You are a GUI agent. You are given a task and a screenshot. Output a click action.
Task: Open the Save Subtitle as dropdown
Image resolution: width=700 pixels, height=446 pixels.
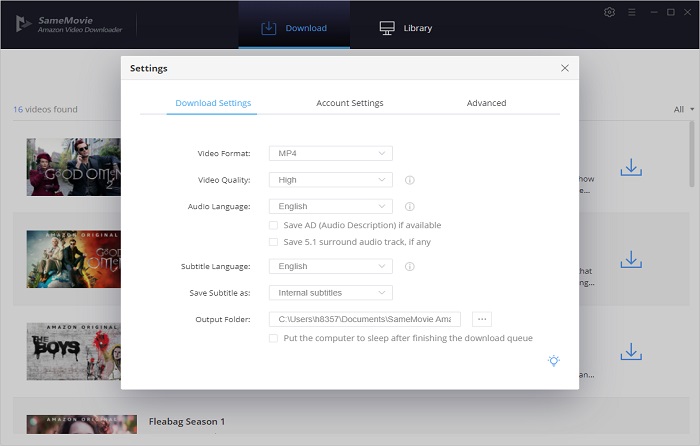pos(330,293)
